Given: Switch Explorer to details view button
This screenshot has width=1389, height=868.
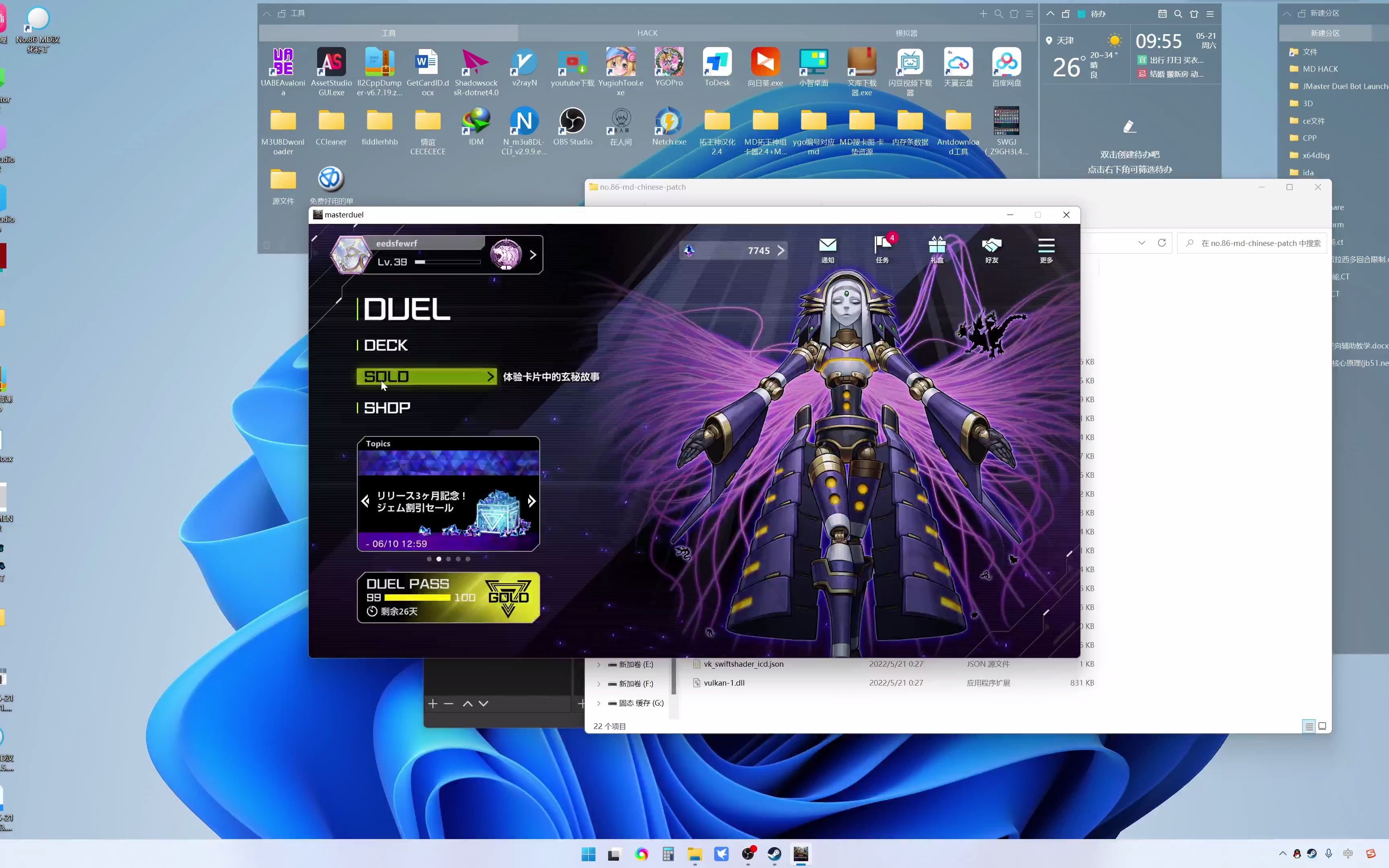Looking at the screenshot, I should (x=1309, y=726).
